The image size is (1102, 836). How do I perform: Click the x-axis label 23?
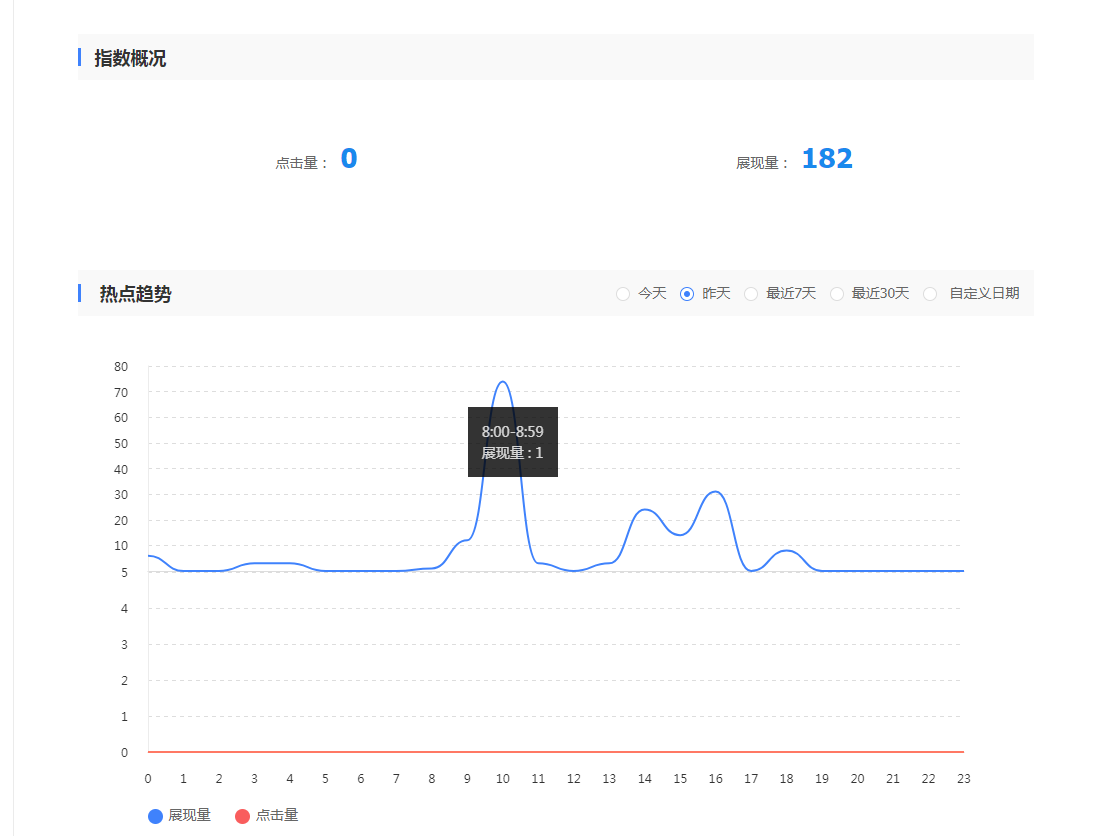click(x=964, y=778)
